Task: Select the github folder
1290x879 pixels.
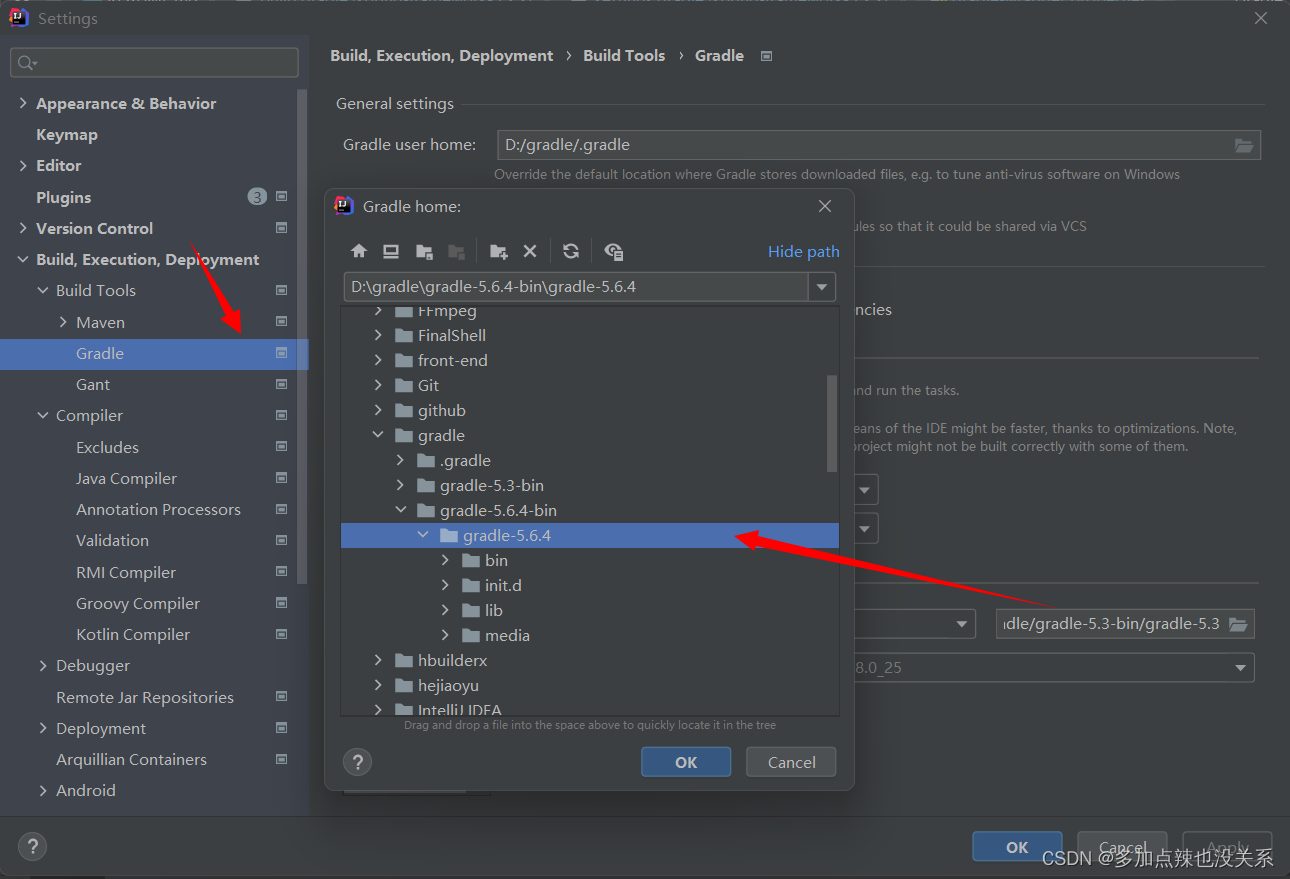Action: click(x=442, y=410)
